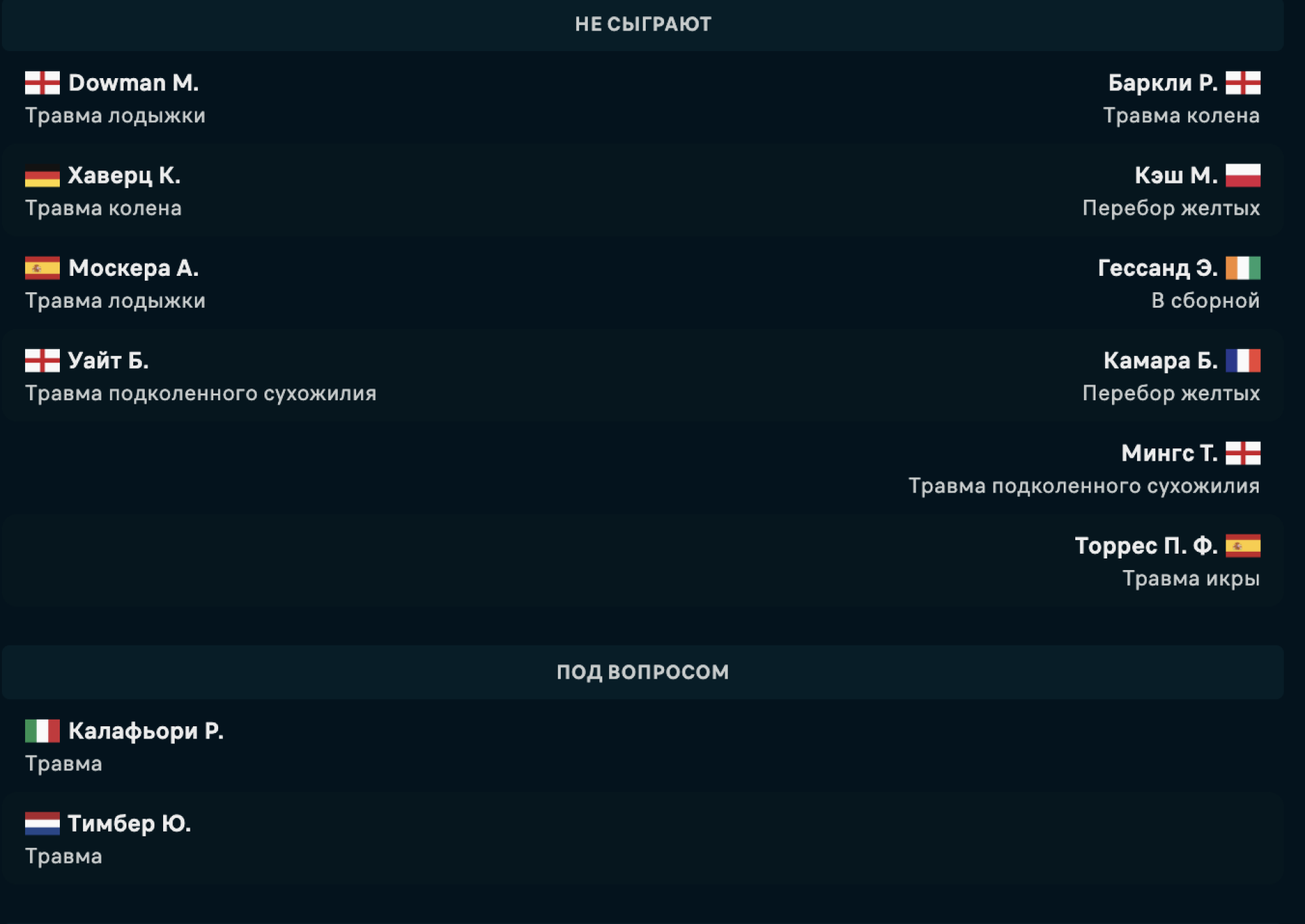This screenshot has height=924, width=1305.
Task: Click the НЕ СЫГРАЮТ section header
Action: point(642,24)
